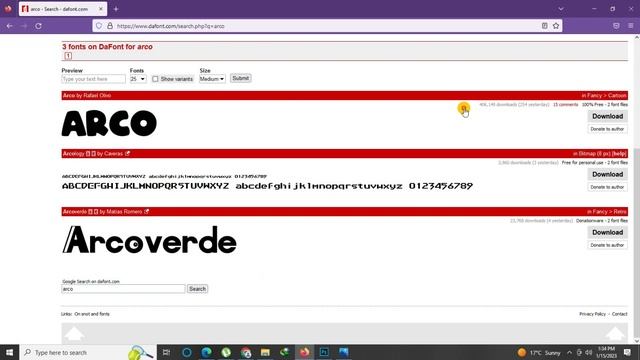
Task: Open Caveras external site icon
Action: pyautogui.click(x=127, y=153)
